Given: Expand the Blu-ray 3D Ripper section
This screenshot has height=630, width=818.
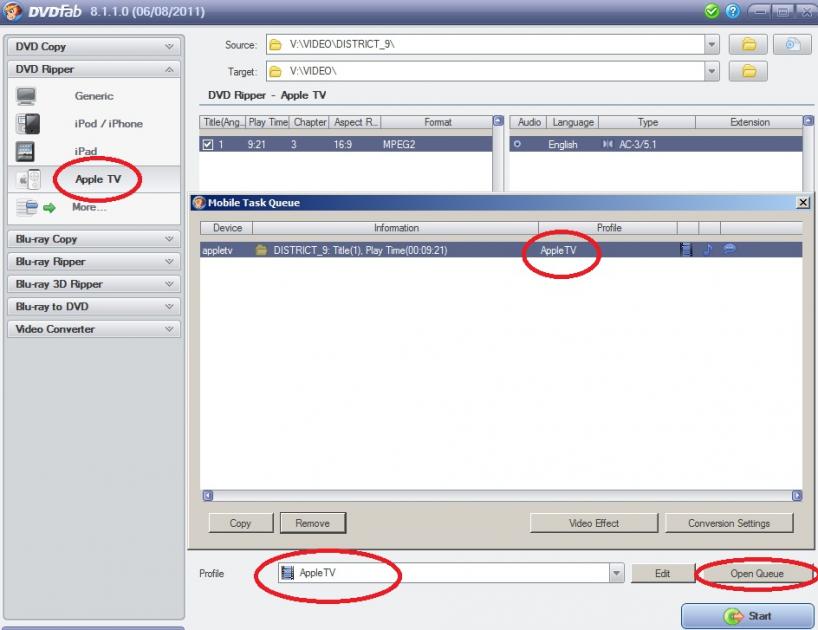Looking at the screenshot, I should 94,284.
